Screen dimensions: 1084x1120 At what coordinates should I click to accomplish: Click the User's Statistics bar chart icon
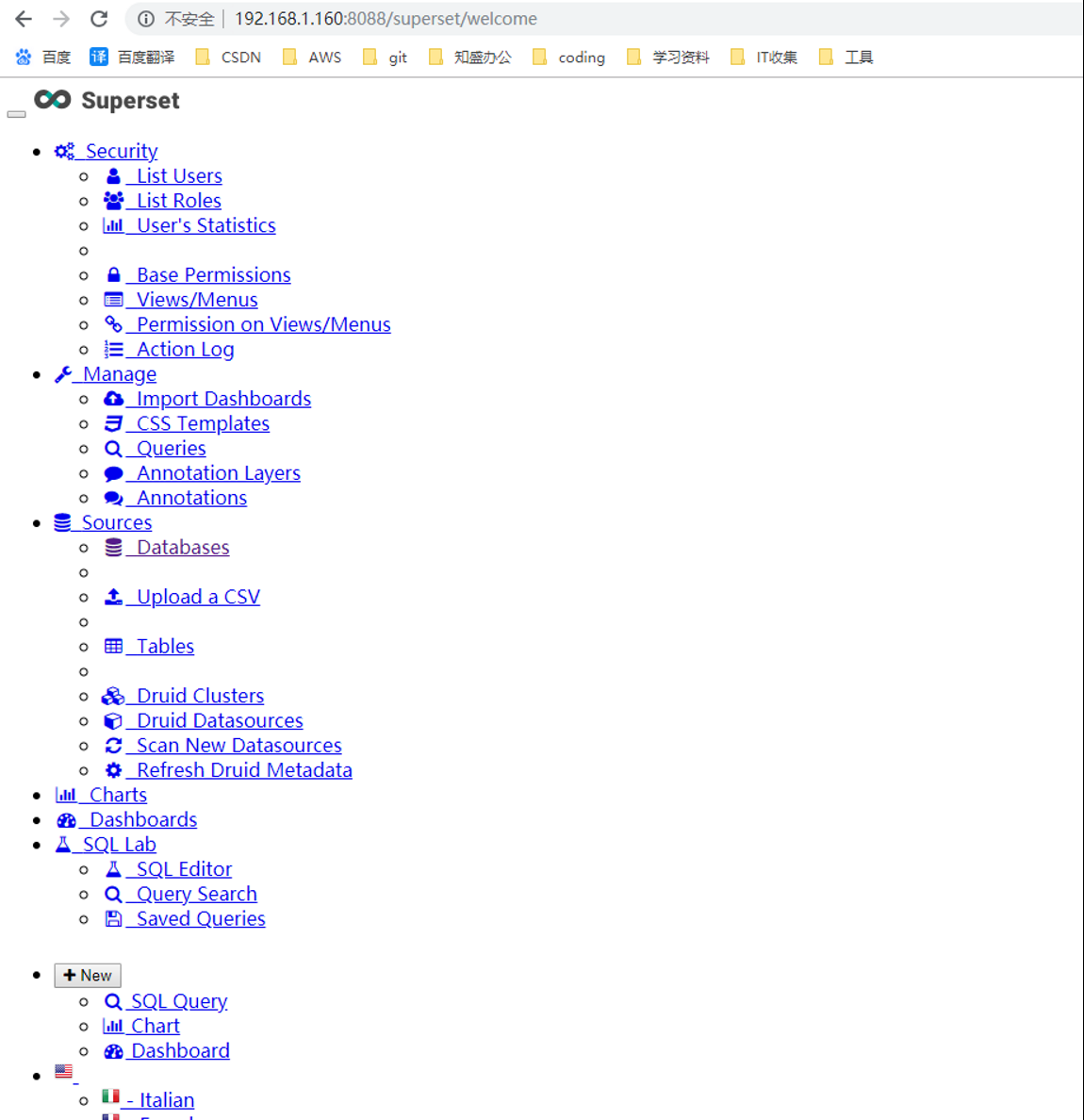113,225
